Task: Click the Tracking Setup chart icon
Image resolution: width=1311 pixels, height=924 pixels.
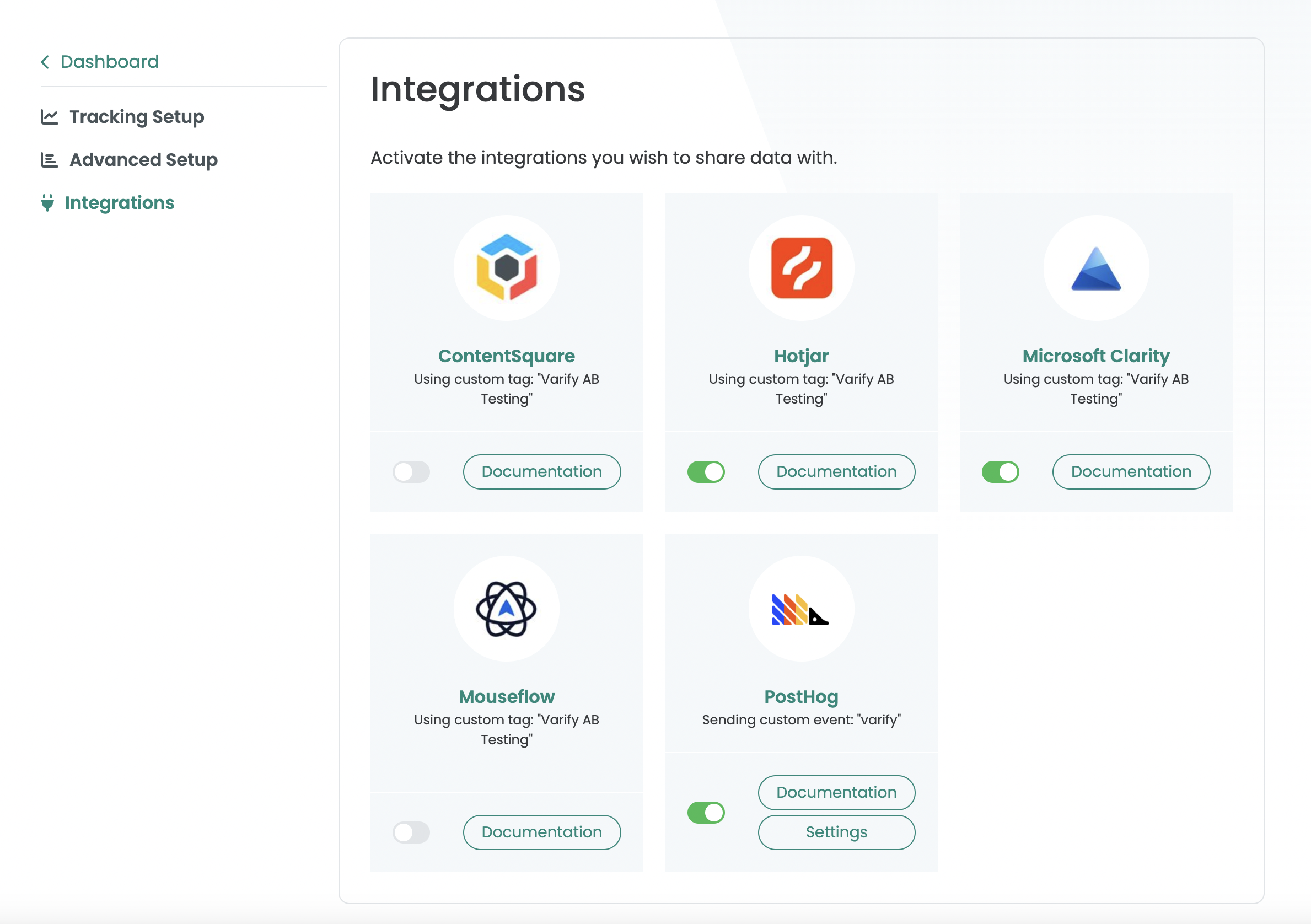Action: click(x=49, y=117)
